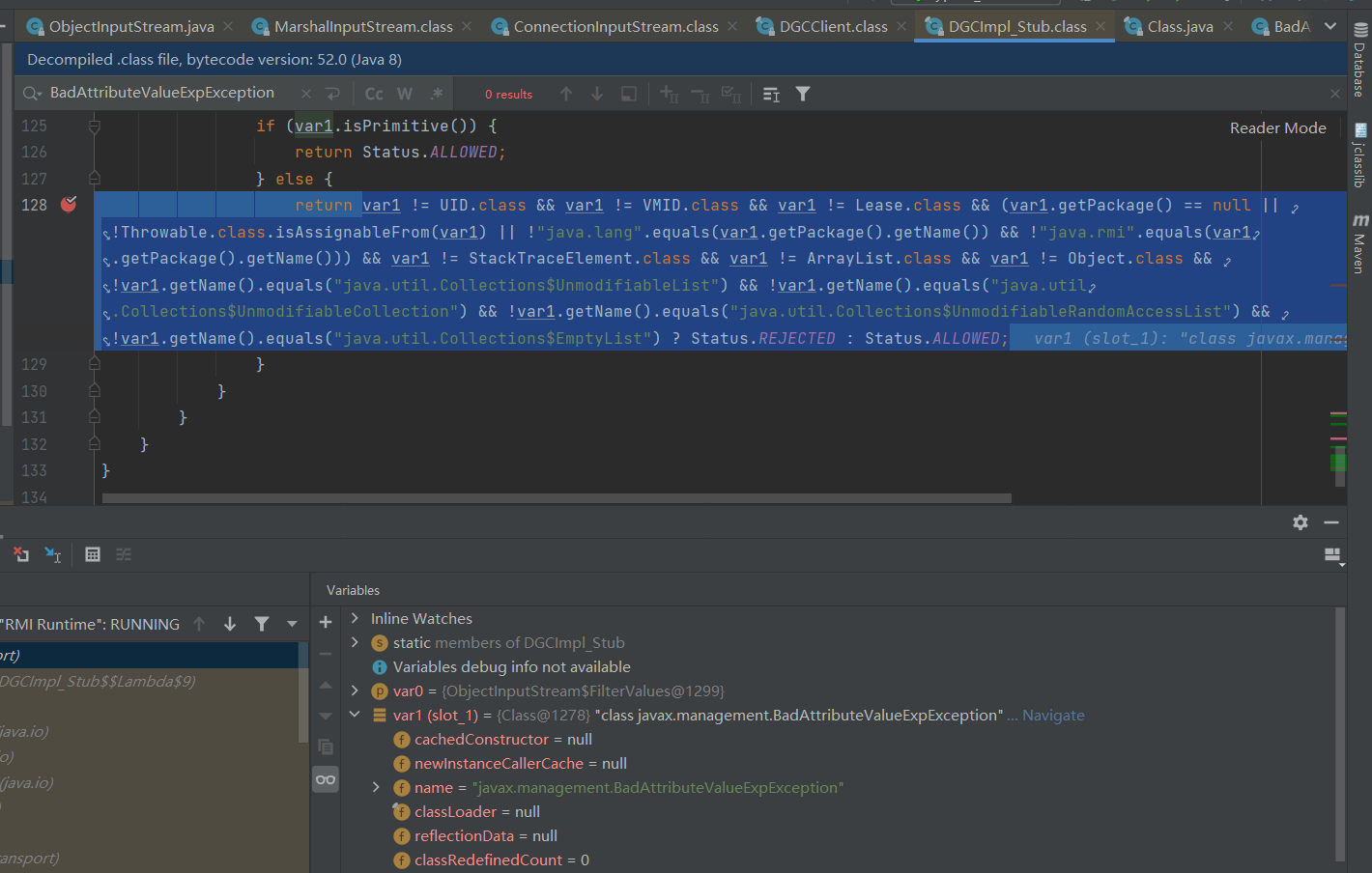Go to previous frame arrow
1372x873 pixels.
point(199,624)
